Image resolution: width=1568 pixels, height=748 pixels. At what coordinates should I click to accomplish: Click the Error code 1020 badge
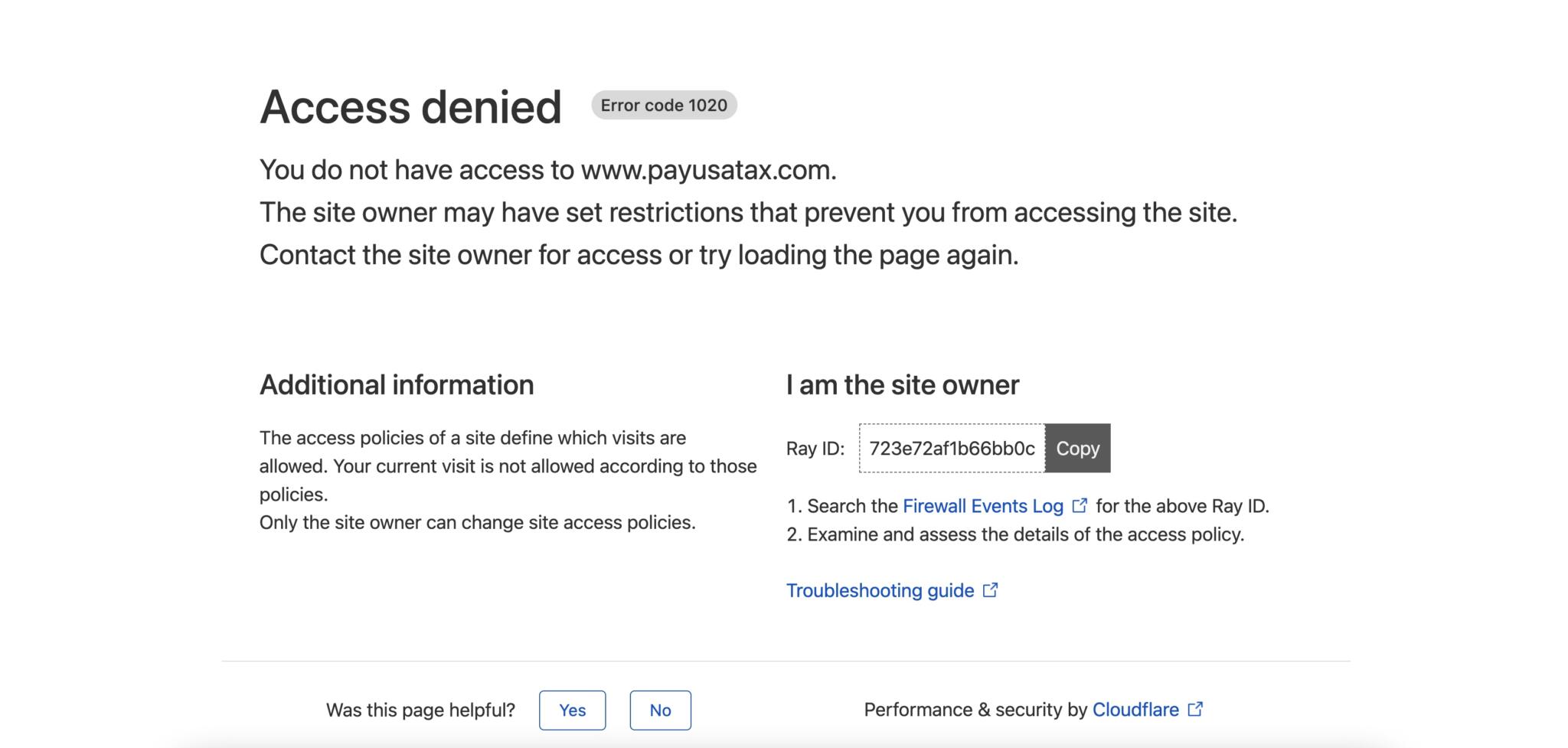664,106
